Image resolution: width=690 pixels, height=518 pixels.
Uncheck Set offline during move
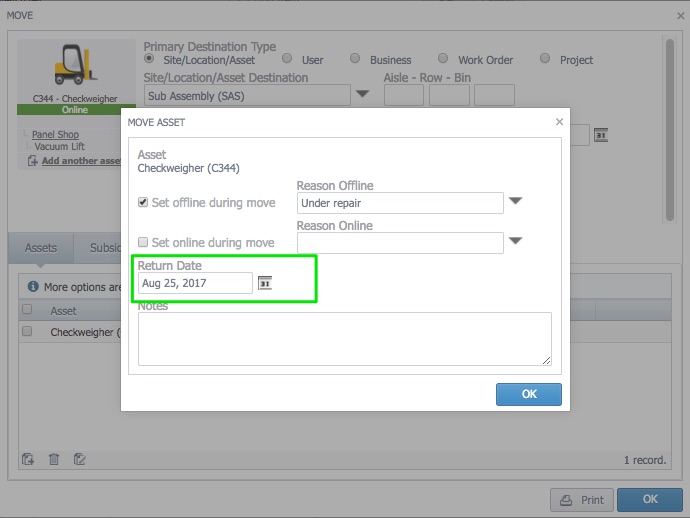(143, 203)
